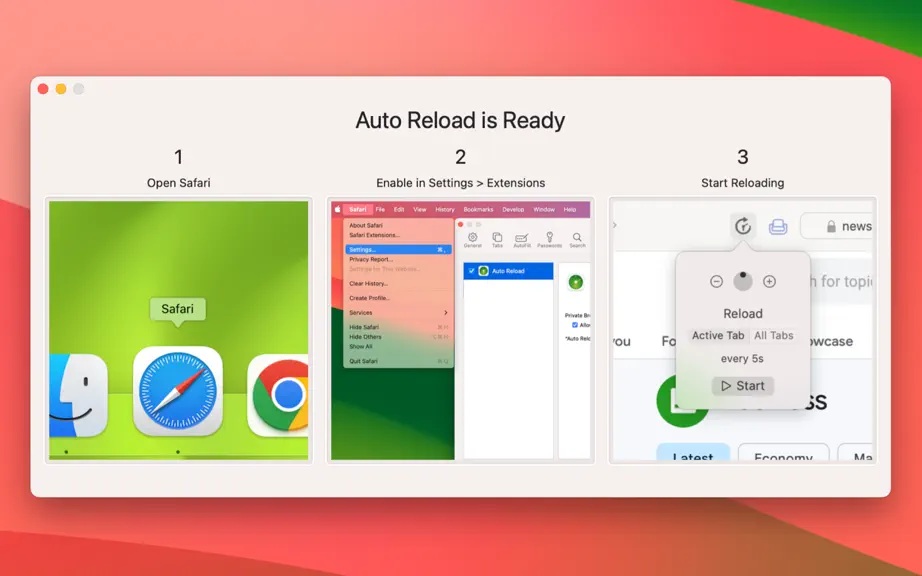922x576 pixels.
Task: Select the Auto Reload row label text
Action: pyautogui.click(x=508, y=271)
